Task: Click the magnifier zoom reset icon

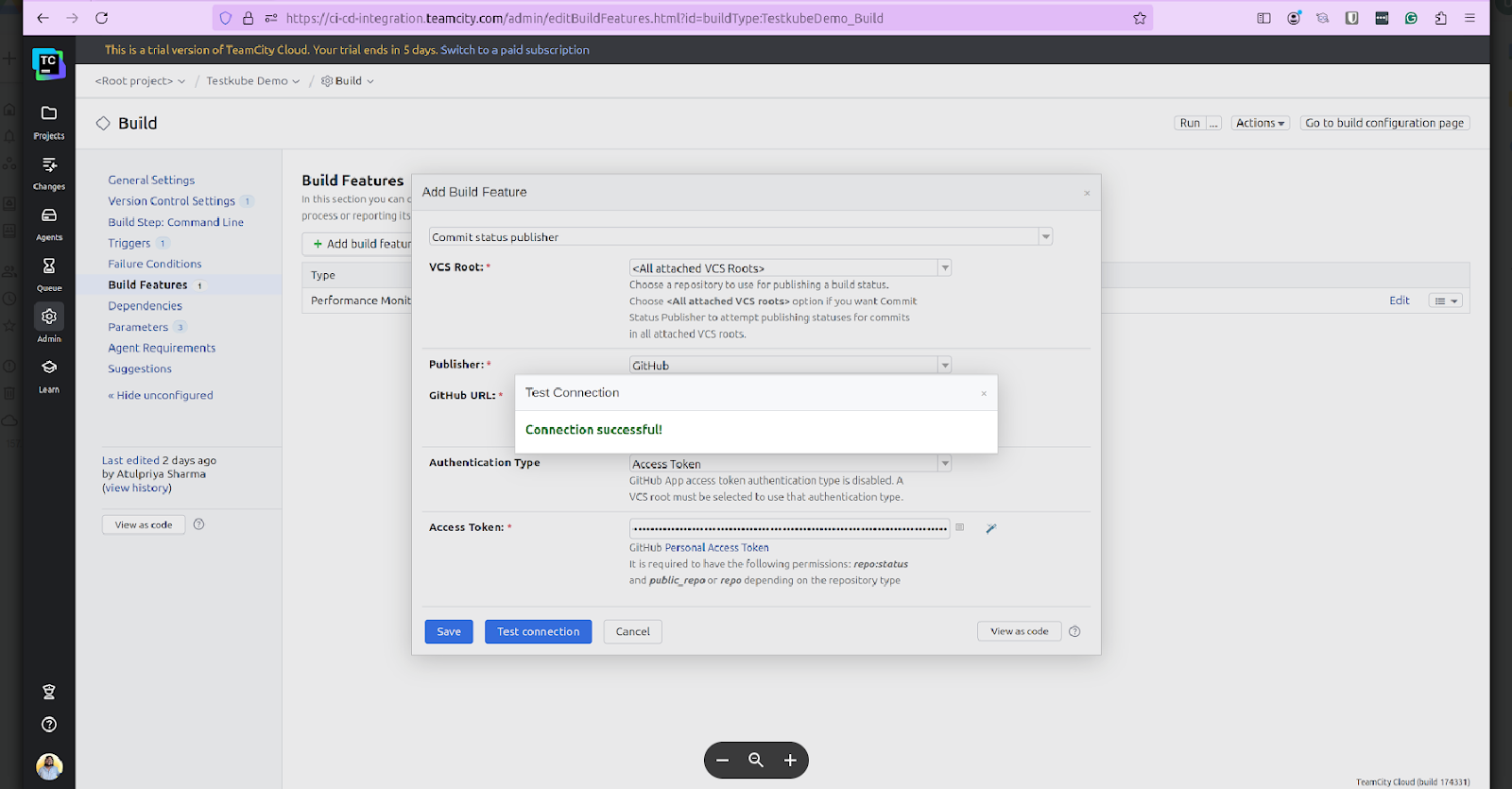Action: [756, 760]
